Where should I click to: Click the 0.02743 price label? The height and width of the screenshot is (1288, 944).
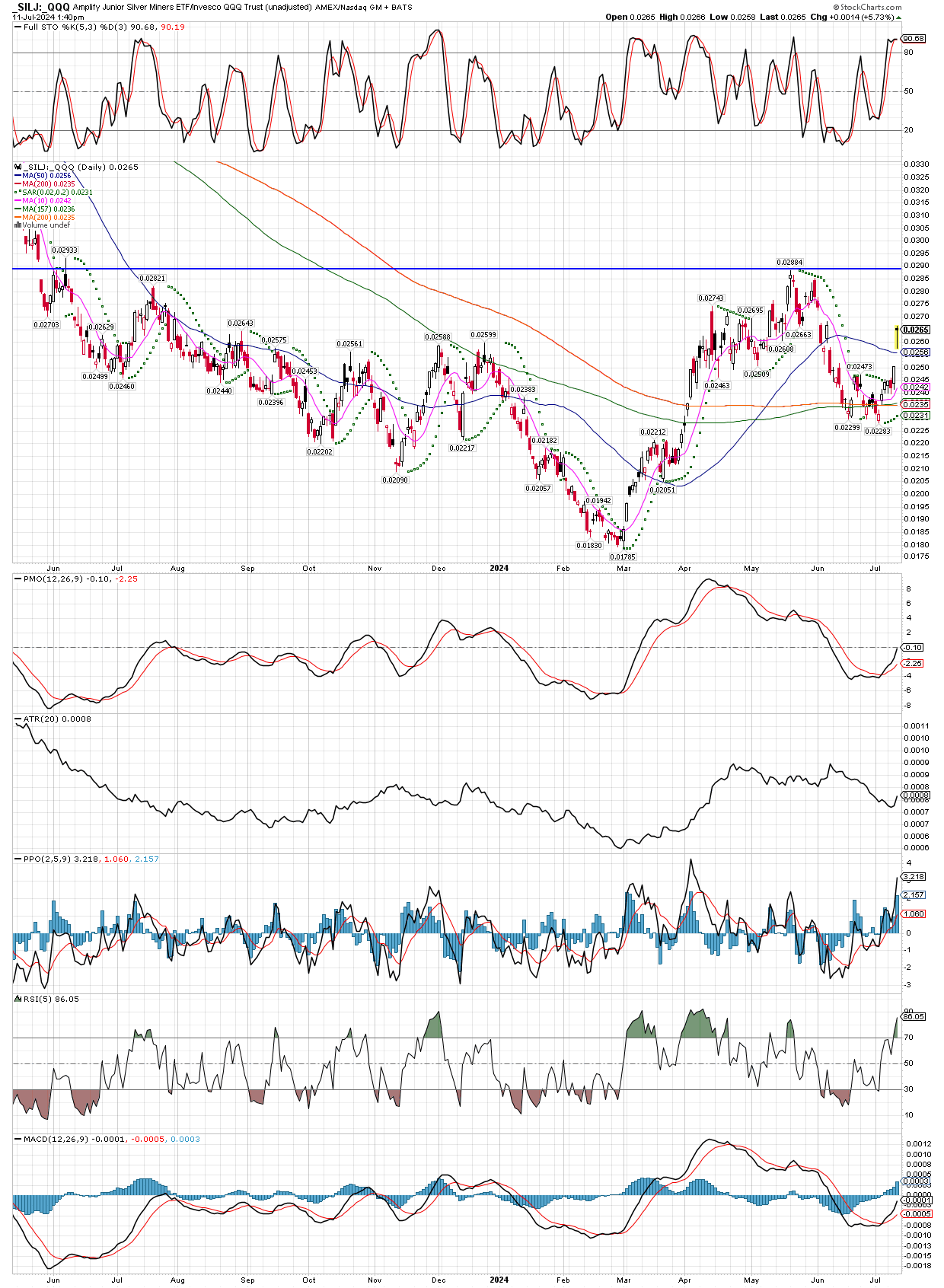point(712,298)
